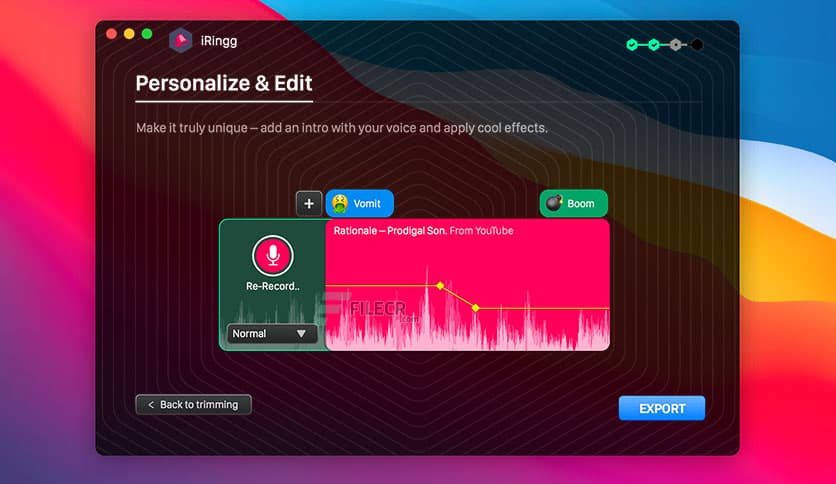Click the vomiting emoji icon
The height and width of the screenshot is (484, 836).
point(340,203)
